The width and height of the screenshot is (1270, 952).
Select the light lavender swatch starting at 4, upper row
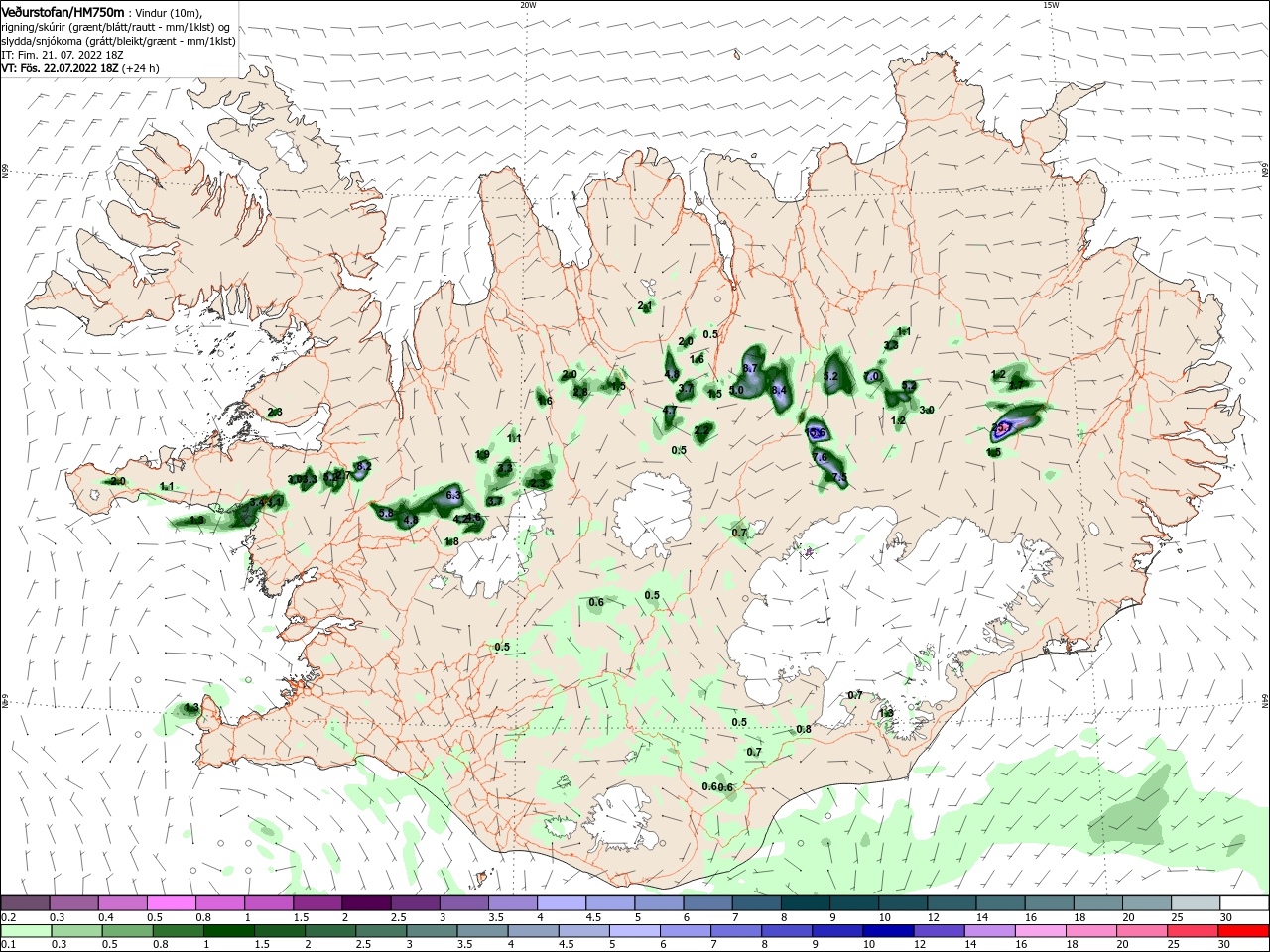coord(562,903)
